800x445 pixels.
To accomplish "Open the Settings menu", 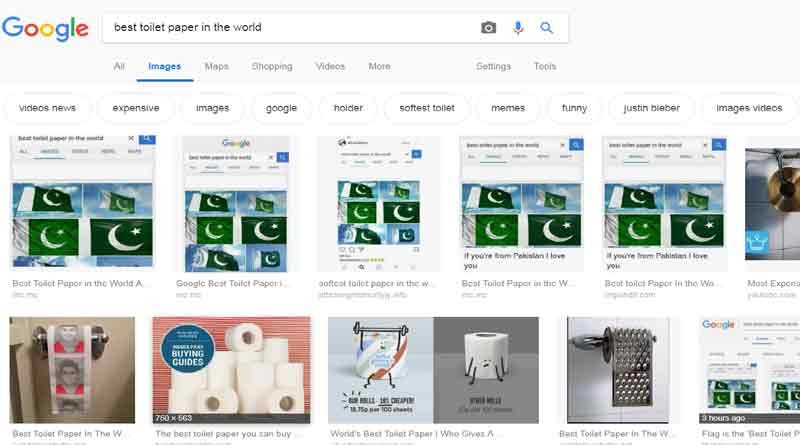I will (x=493, y=67).
